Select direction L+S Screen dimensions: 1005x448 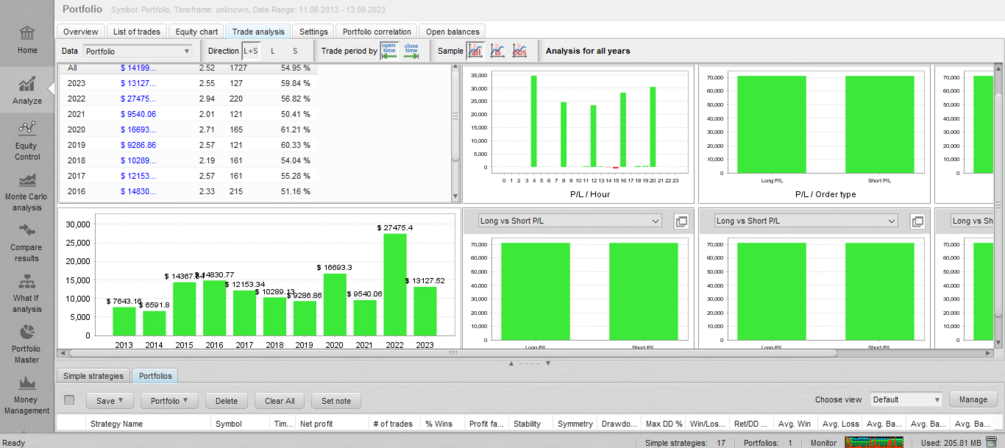pos(251,51)
